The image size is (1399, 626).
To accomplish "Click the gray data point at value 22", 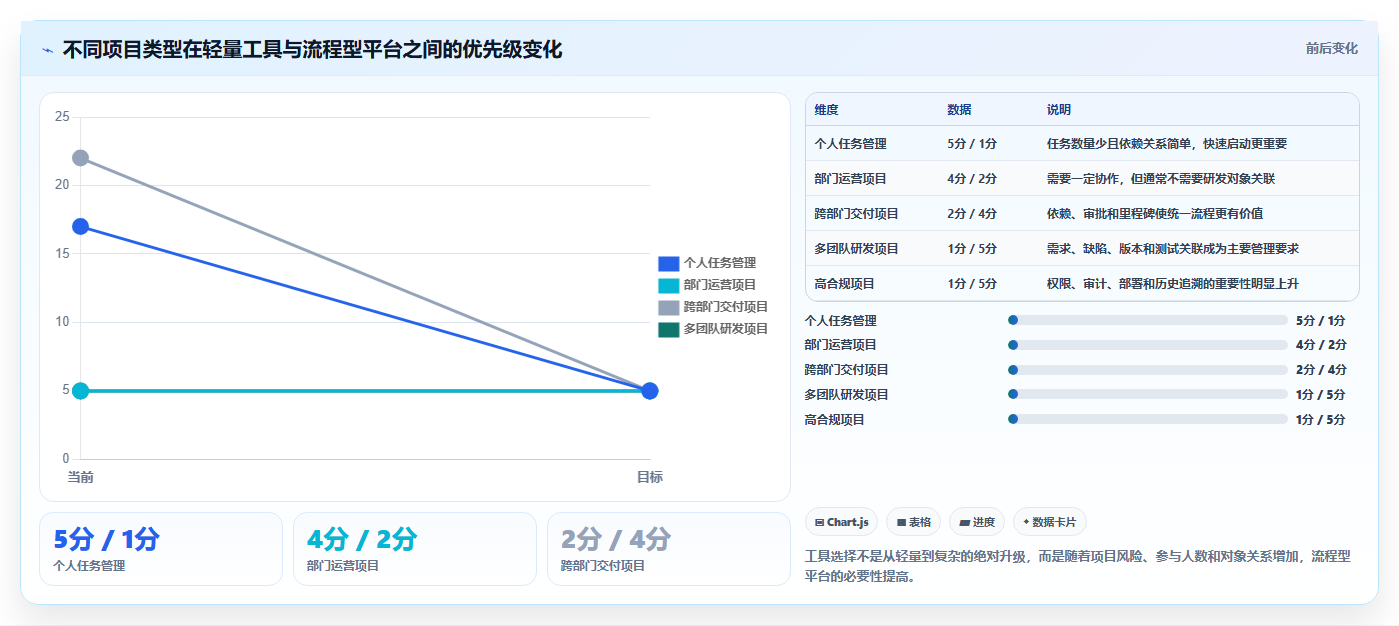I will tap(81, 158).
